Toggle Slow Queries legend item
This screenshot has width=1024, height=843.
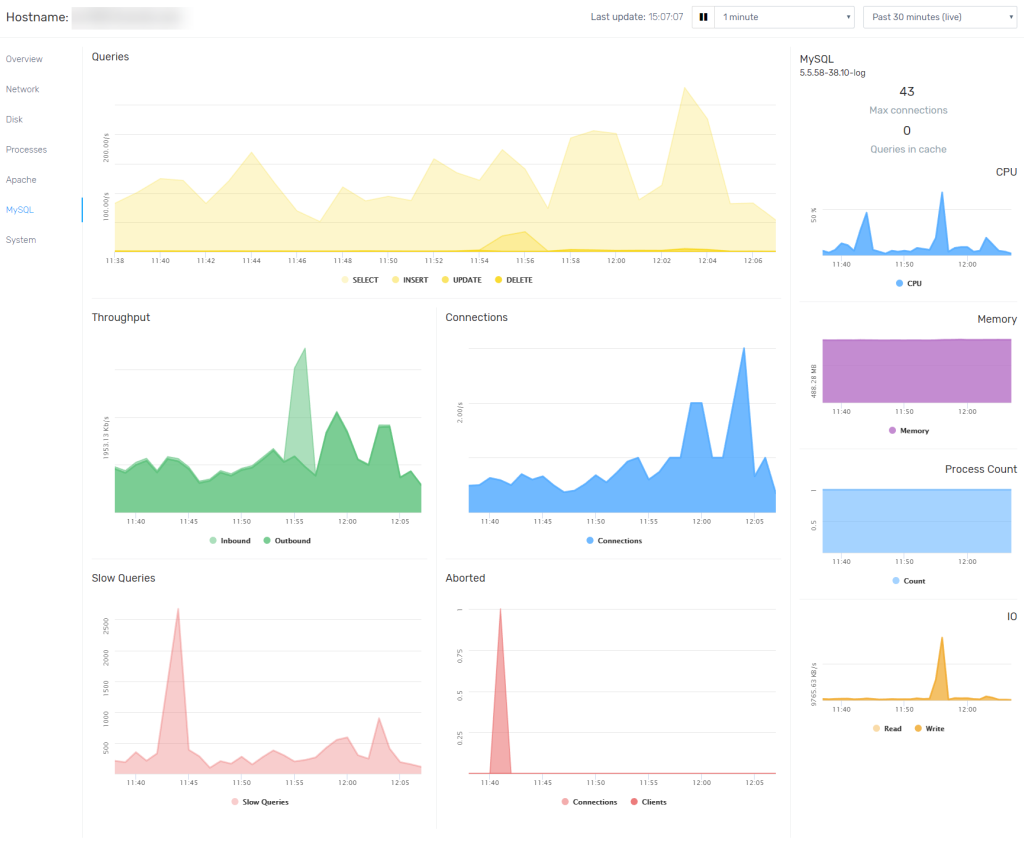pyautogui.click(x=260, y=802)
